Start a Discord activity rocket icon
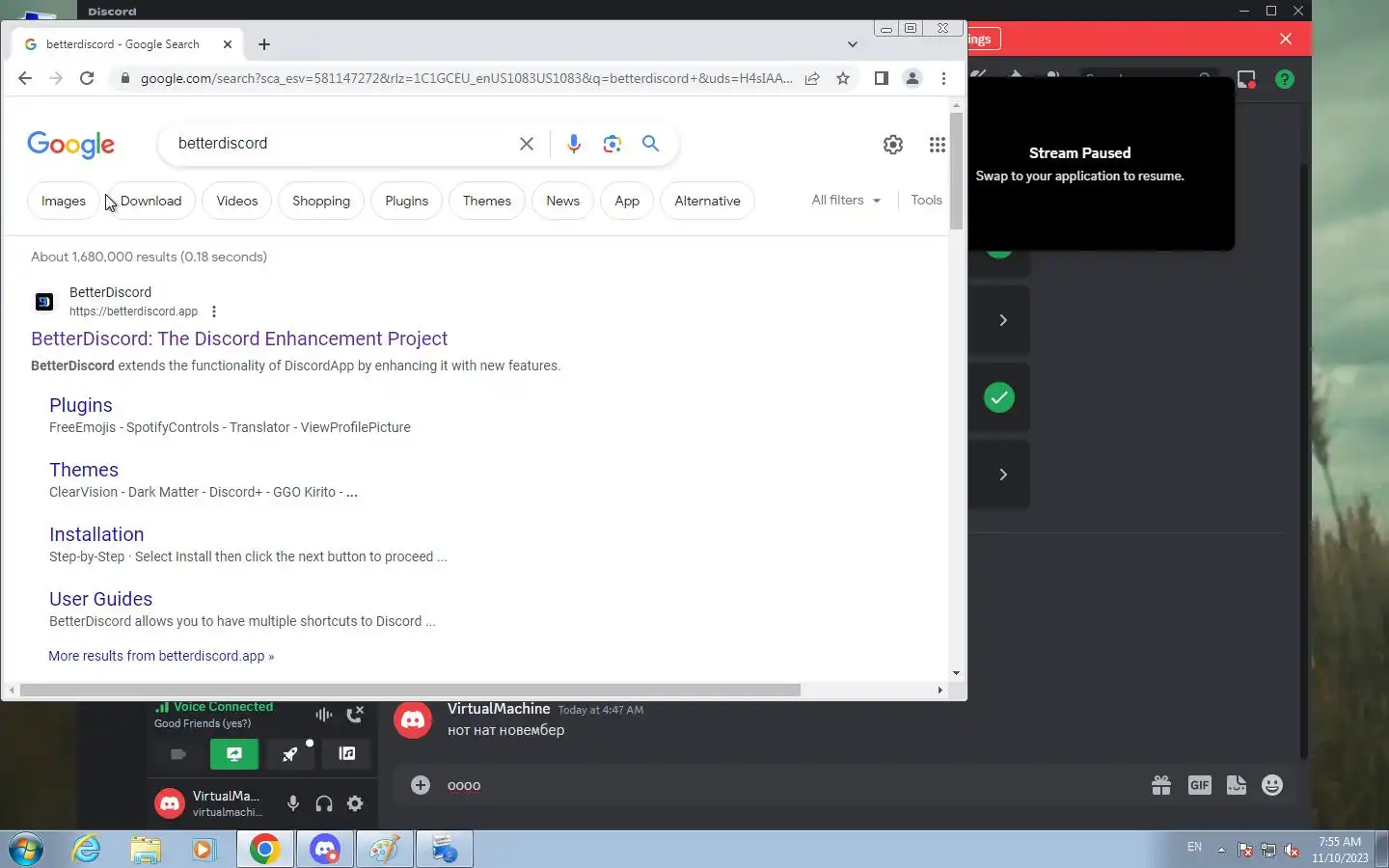Screen dimensions: 1389x868 click(290, 754)
